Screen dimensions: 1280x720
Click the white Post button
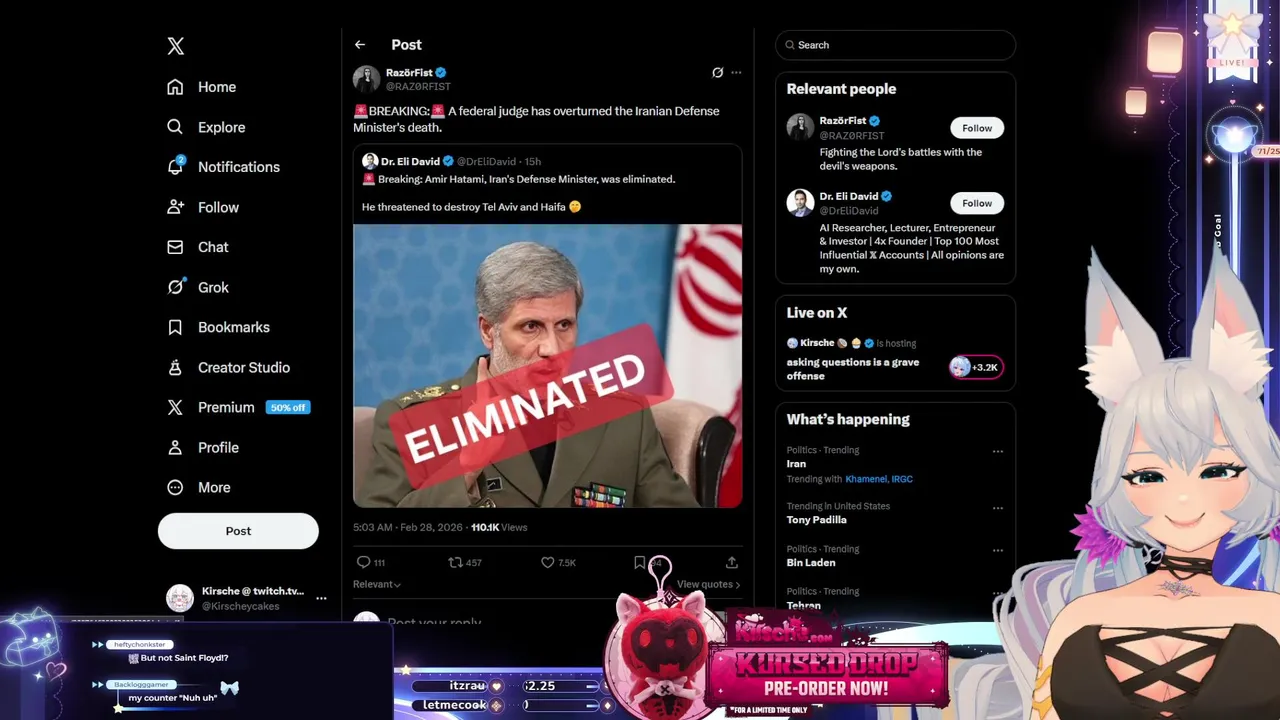pyautogui.click(x=238, y=531)
